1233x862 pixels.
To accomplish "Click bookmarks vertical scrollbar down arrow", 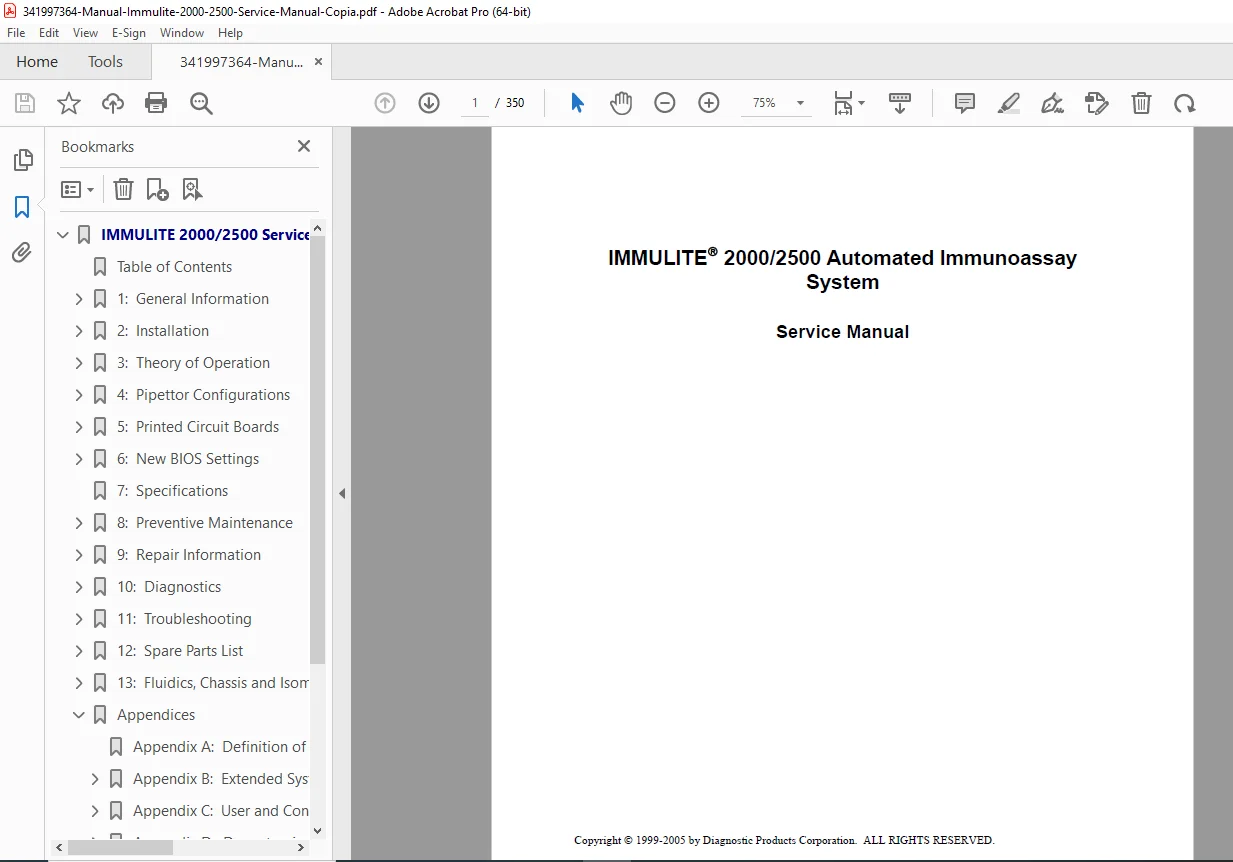I will (x=318, y=829).
